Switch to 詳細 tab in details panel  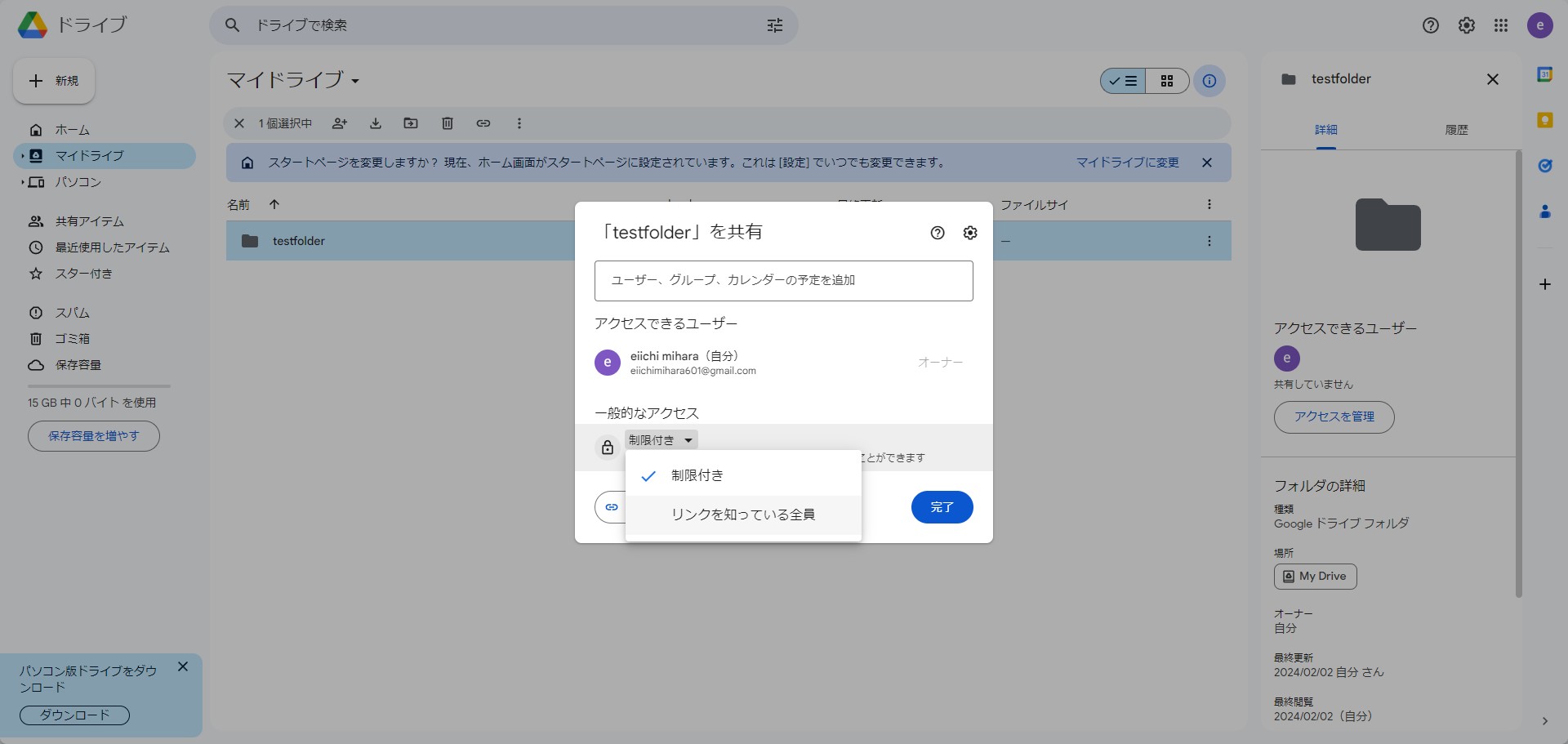click(1325, 130)
